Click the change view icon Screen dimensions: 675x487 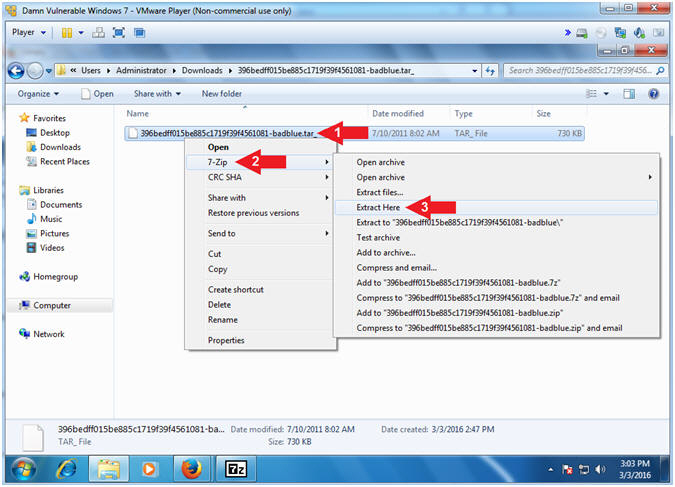[x=592, y=94]
